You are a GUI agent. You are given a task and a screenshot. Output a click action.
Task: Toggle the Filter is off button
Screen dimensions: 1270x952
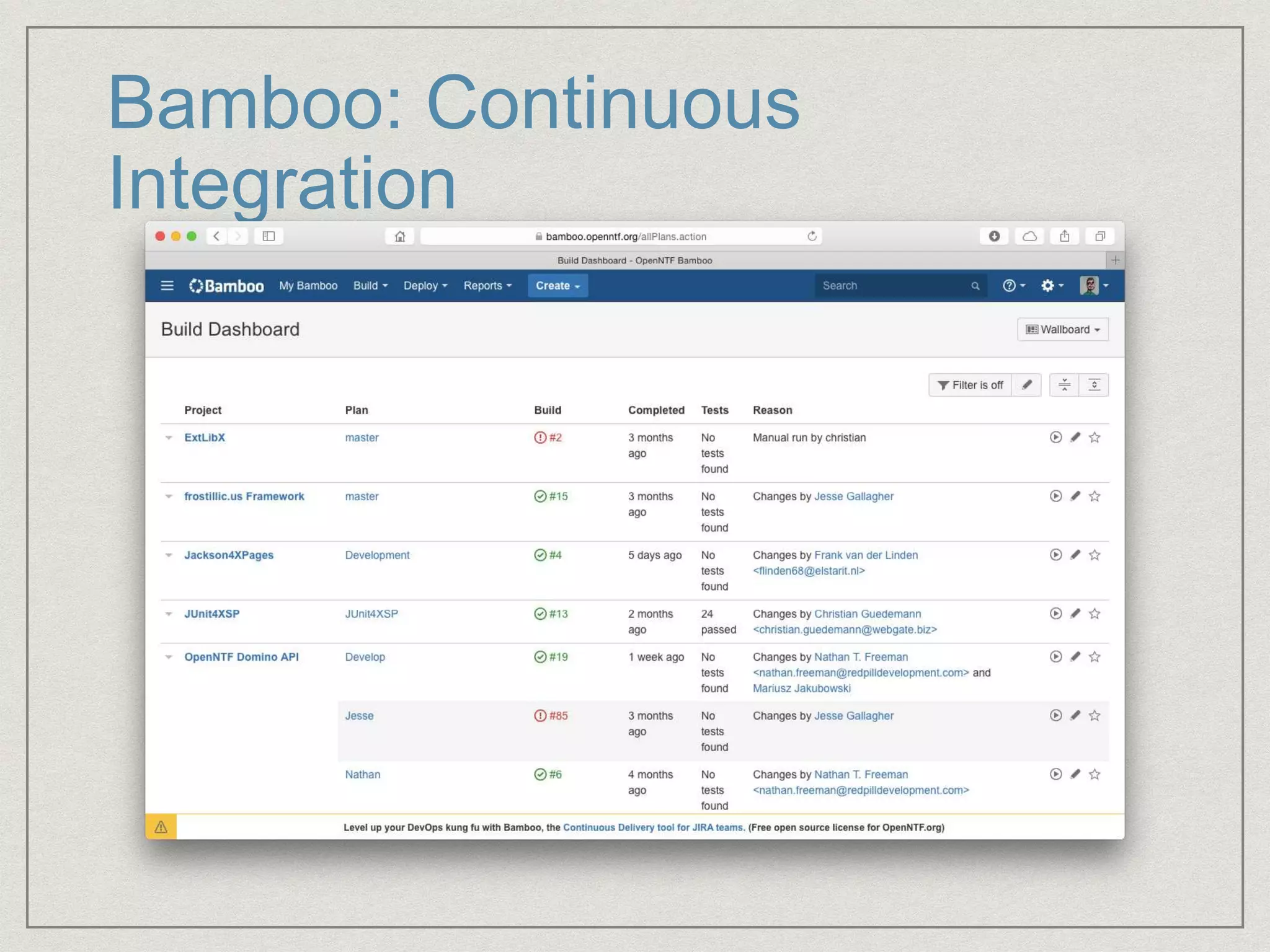pos(970,385)
